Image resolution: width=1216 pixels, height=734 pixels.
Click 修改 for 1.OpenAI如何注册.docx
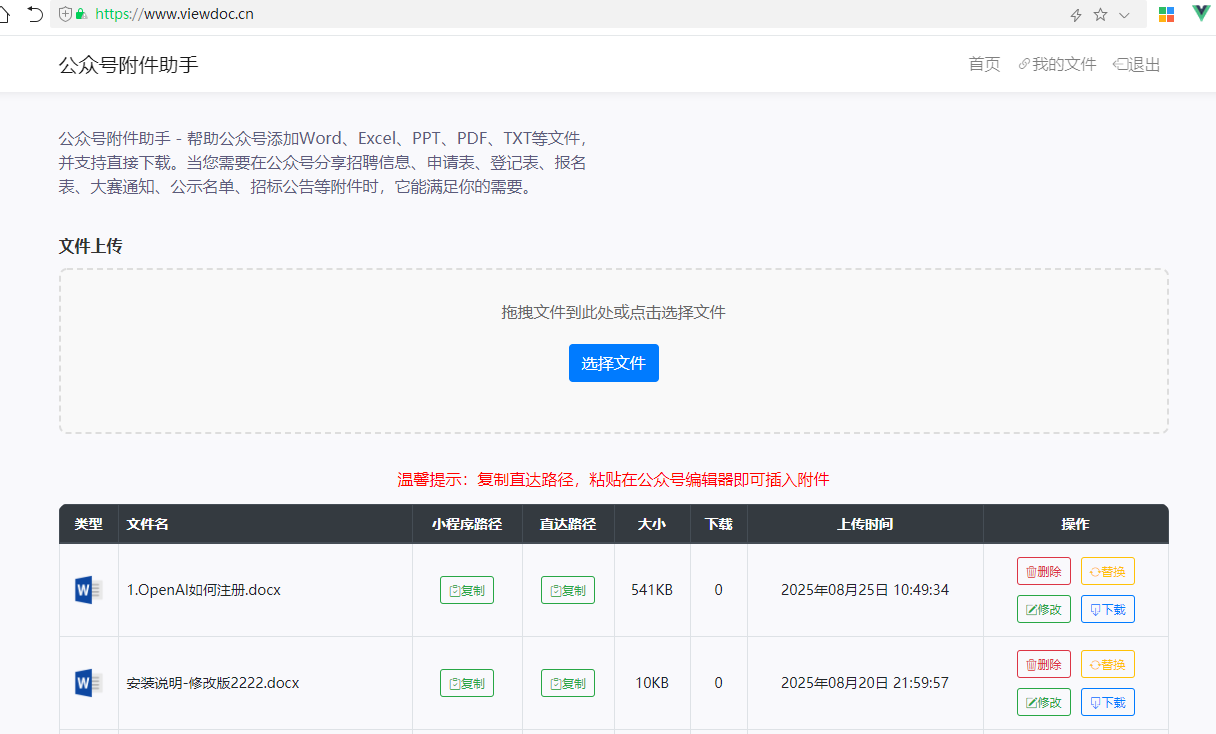click(x=1044, y=609)
